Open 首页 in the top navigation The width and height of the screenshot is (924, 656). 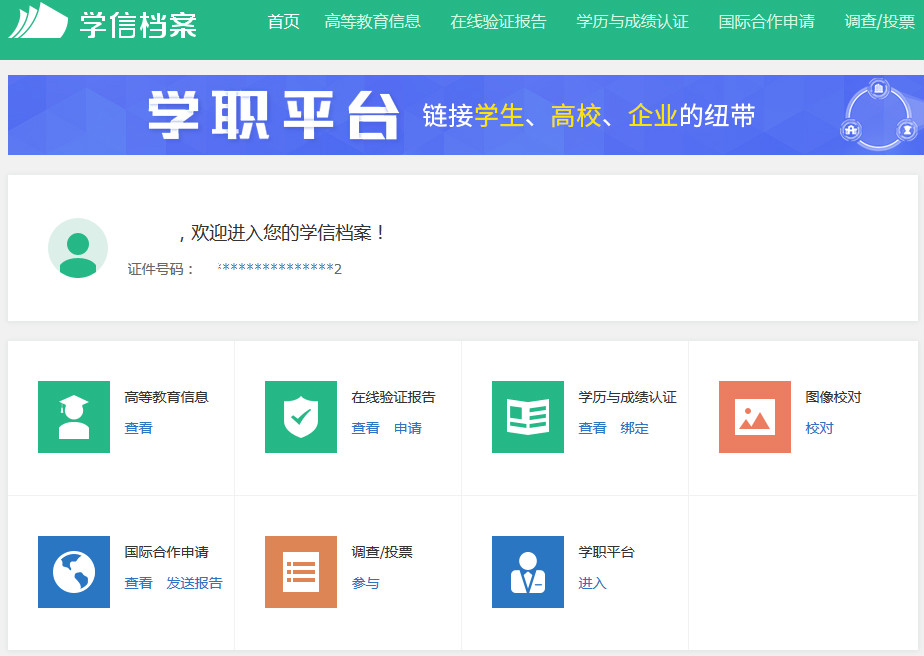[284, 22]
